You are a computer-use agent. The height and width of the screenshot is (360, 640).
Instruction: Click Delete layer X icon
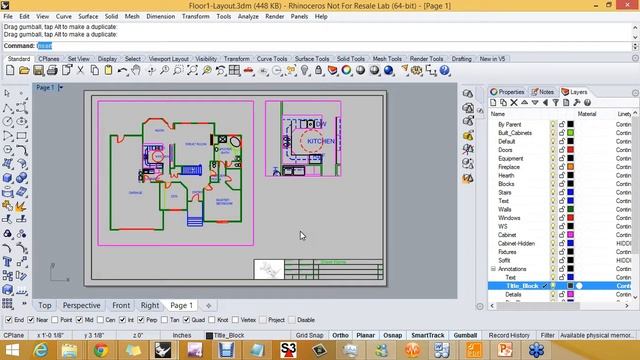(514, 103)
